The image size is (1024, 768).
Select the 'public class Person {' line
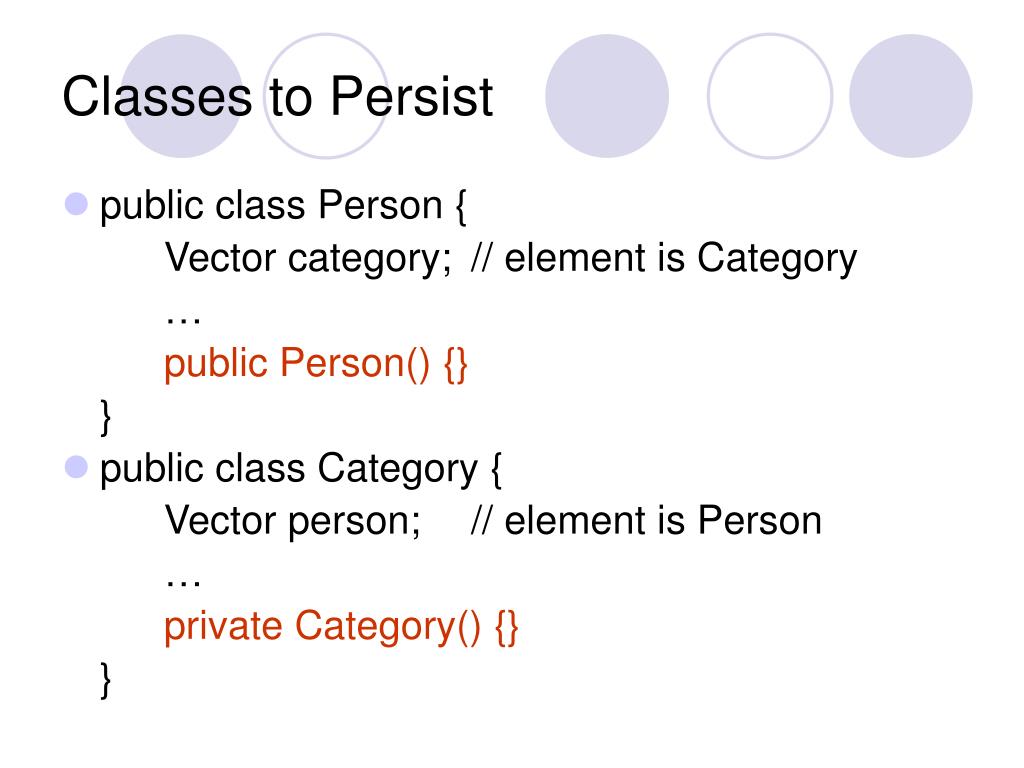coord(283,206)
